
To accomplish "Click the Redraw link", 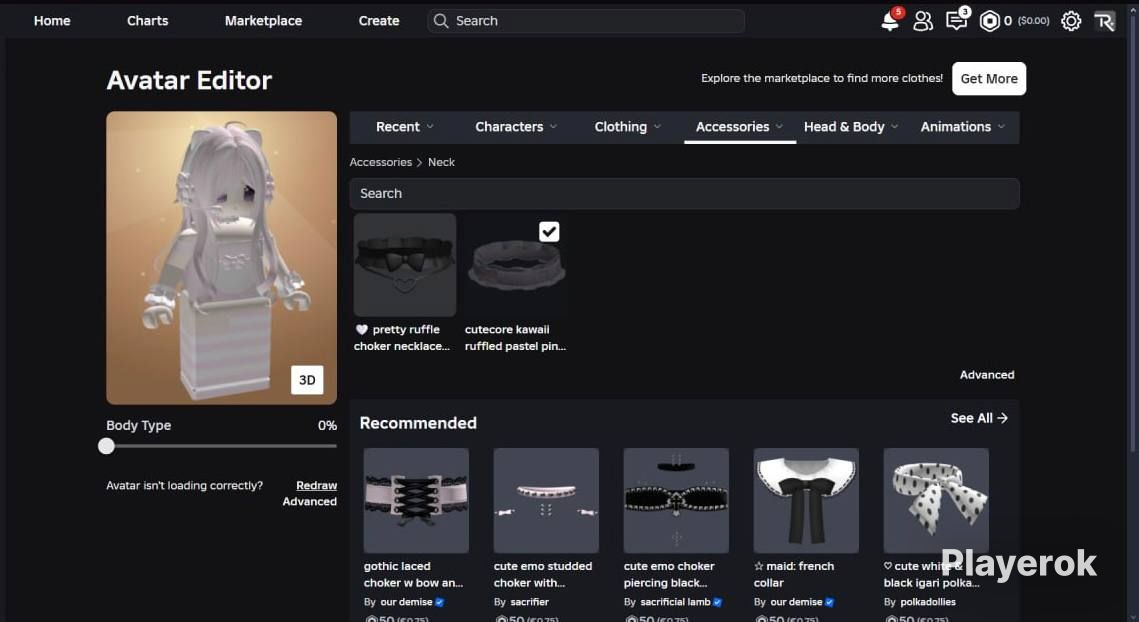I will pyautogui.click(x=316, y=485).
